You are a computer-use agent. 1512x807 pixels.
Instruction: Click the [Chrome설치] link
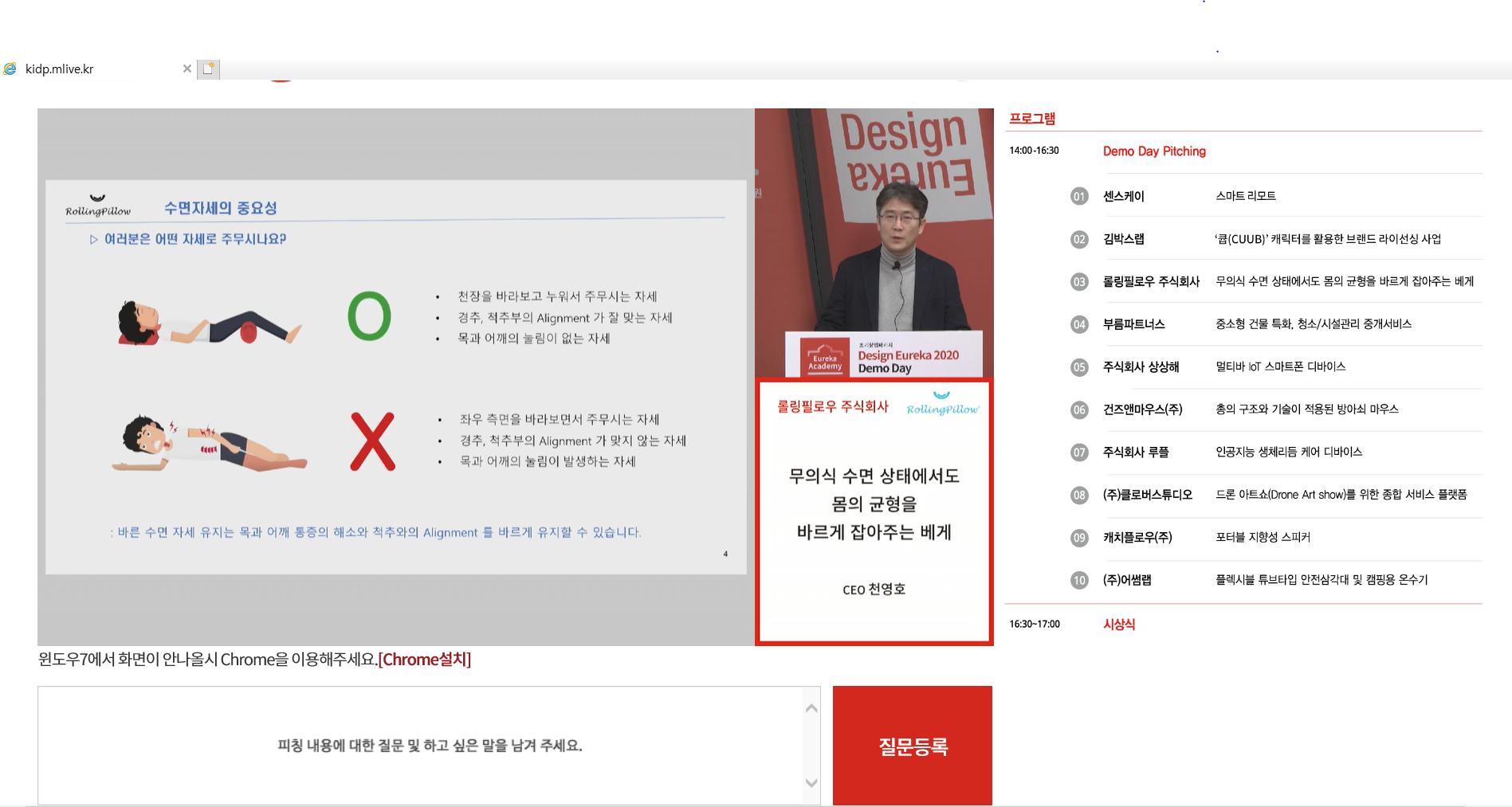425,660
